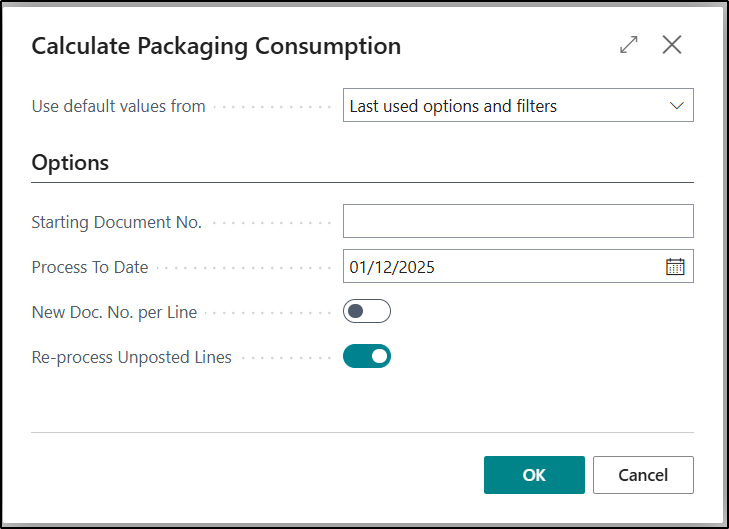Collapse the Options section heading
The width and height of the screenshot is (729, 529).
tap(70, 162)
